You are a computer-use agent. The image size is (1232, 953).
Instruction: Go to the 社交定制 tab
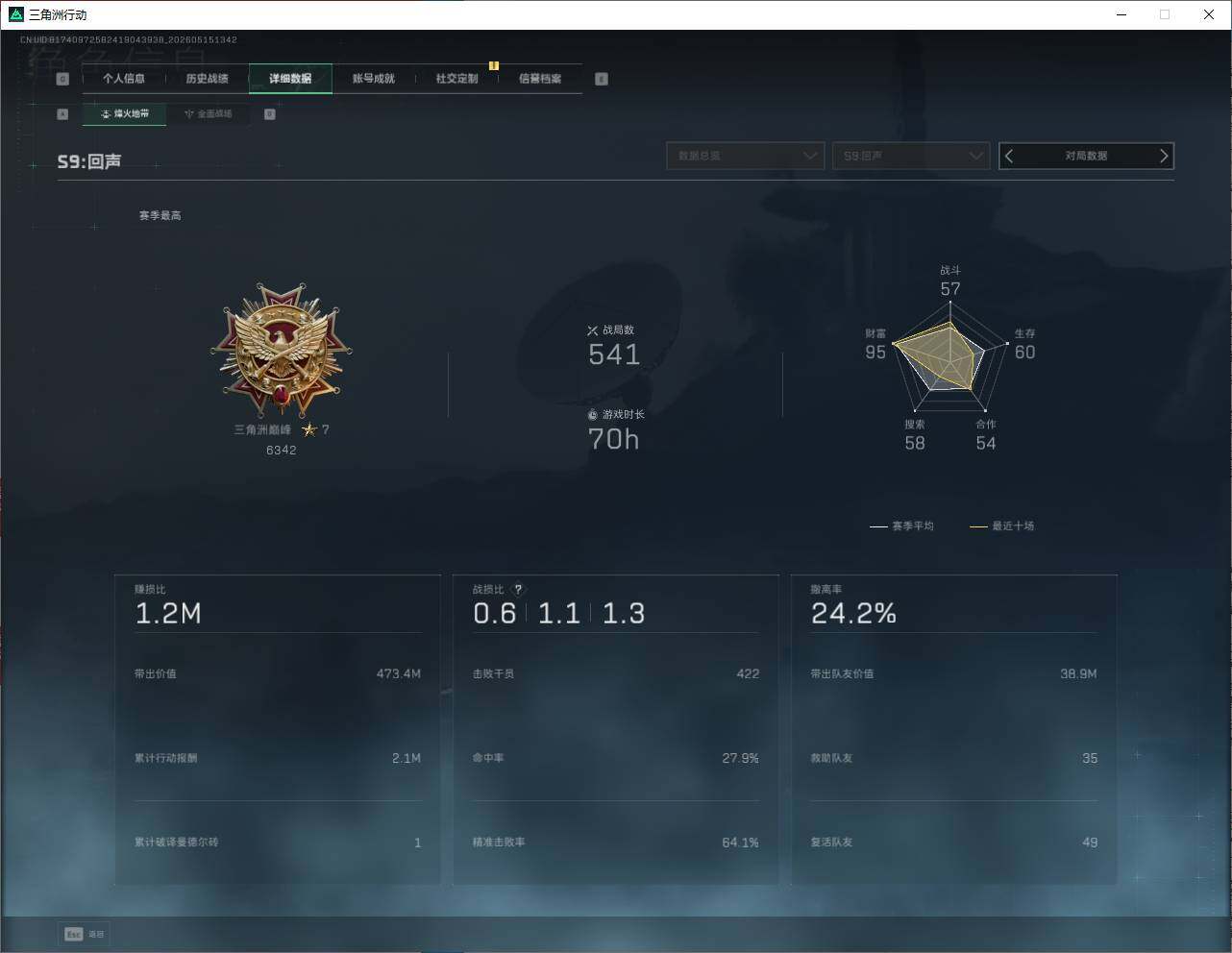(x=456, y=79)
